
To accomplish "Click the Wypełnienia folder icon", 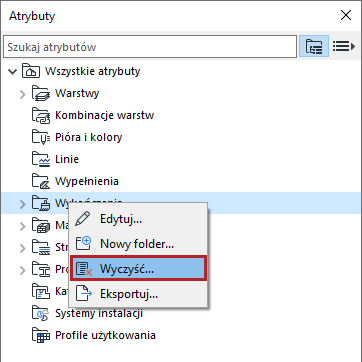I will 41,181.
